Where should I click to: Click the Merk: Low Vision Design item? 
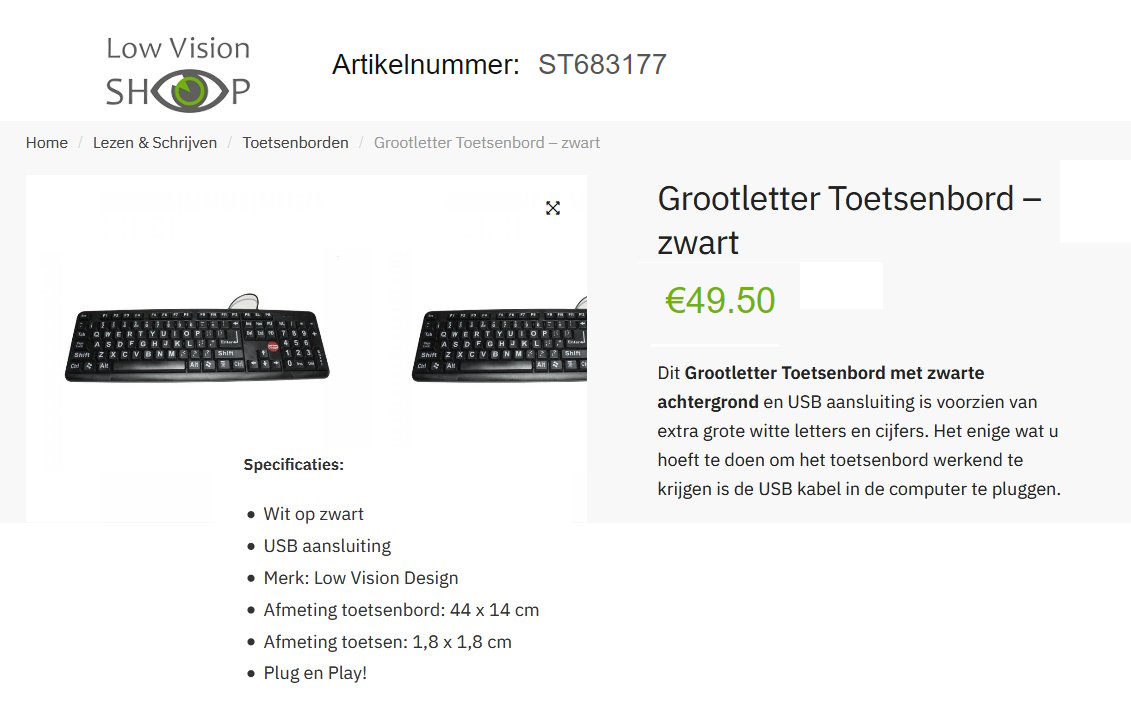(x=360, y=578)
